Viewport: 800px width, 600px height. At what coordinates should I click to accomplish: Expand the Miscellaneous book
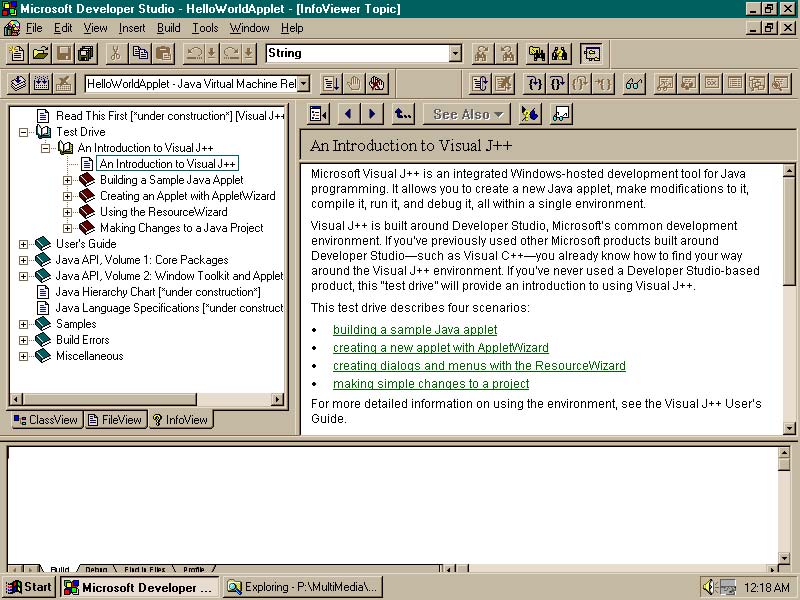(x=23, y=356)
